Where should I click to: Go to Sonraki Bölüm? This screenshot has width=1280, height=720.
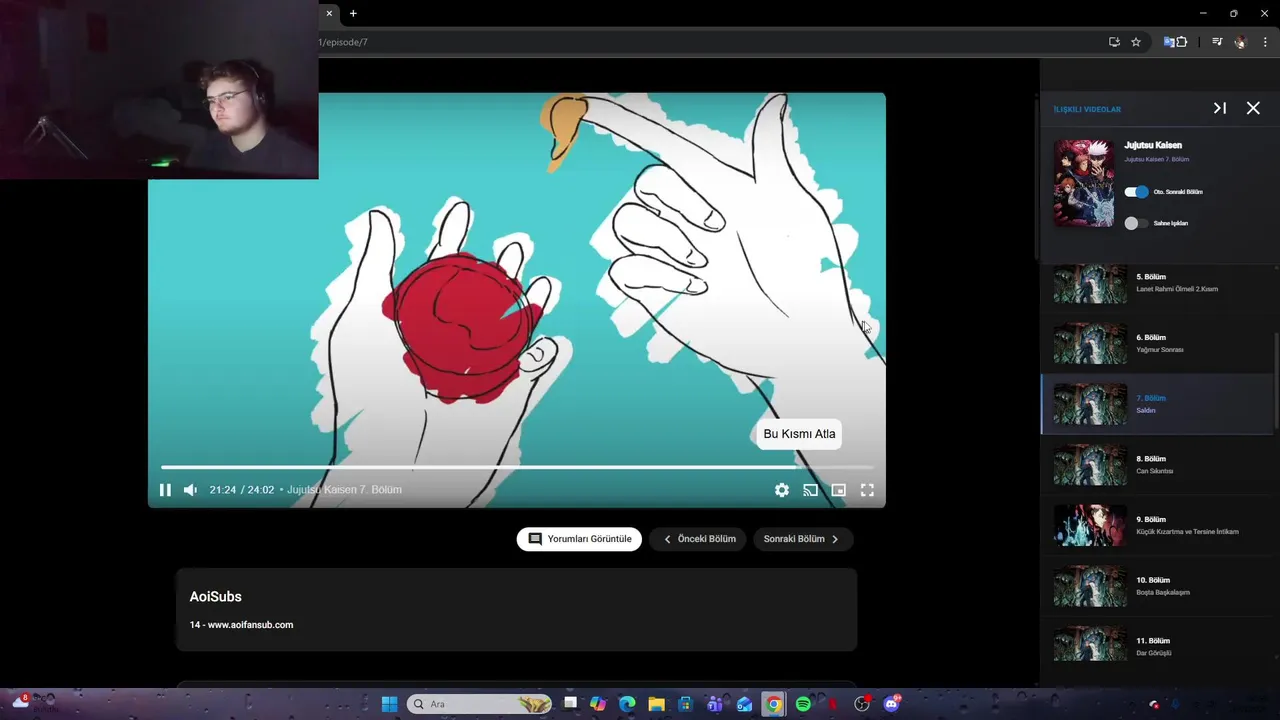coord(803,539)
